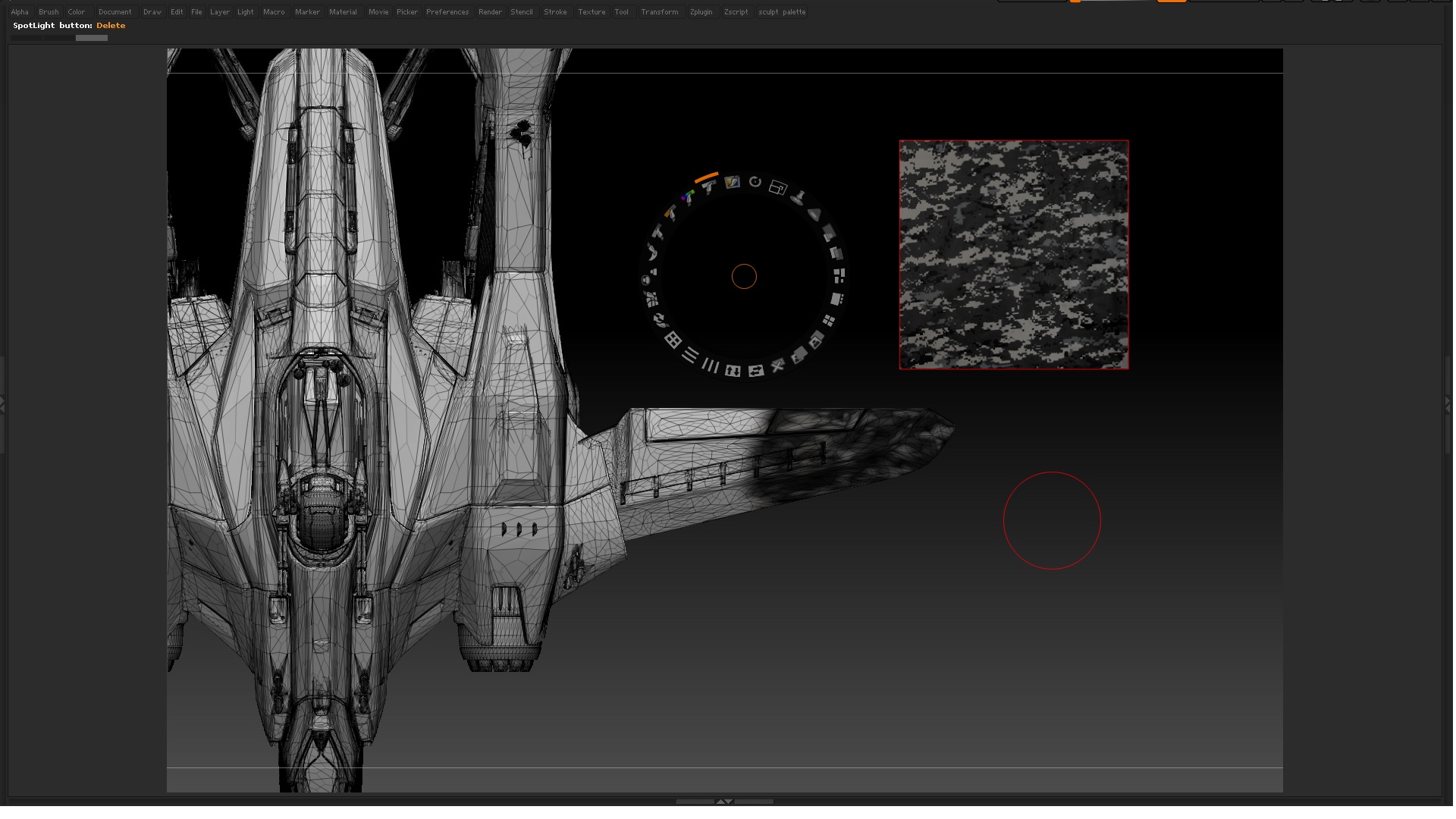This screenshot has width=1456, height=819.
Task: Click the 'SpotLight button: Delete' status text
Action: [69, 26]
